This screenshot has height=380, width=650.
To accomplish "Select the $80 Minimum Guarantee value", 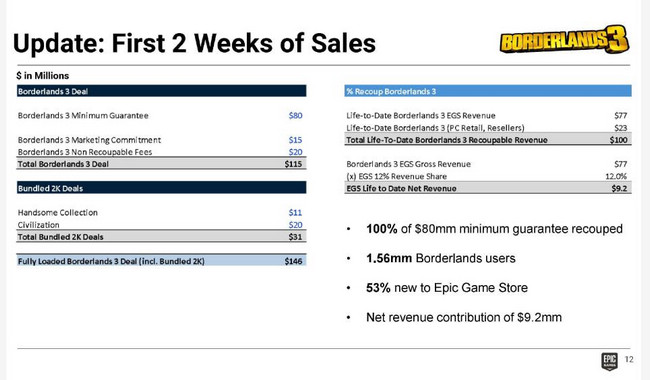I will click(x=296, y=116).
